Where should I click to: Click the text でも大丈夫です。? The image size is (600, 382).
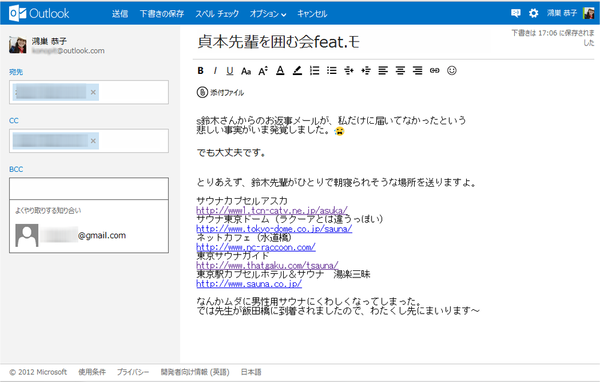coord(231,153)
